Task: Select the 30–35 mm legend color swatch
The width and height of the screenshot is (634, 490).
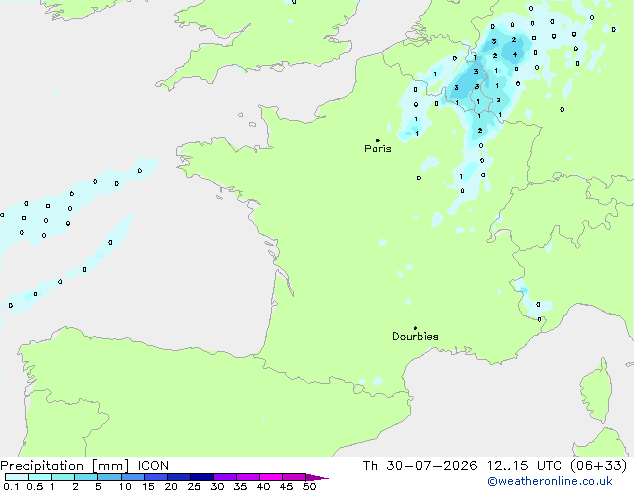Action: pos(224,477)
